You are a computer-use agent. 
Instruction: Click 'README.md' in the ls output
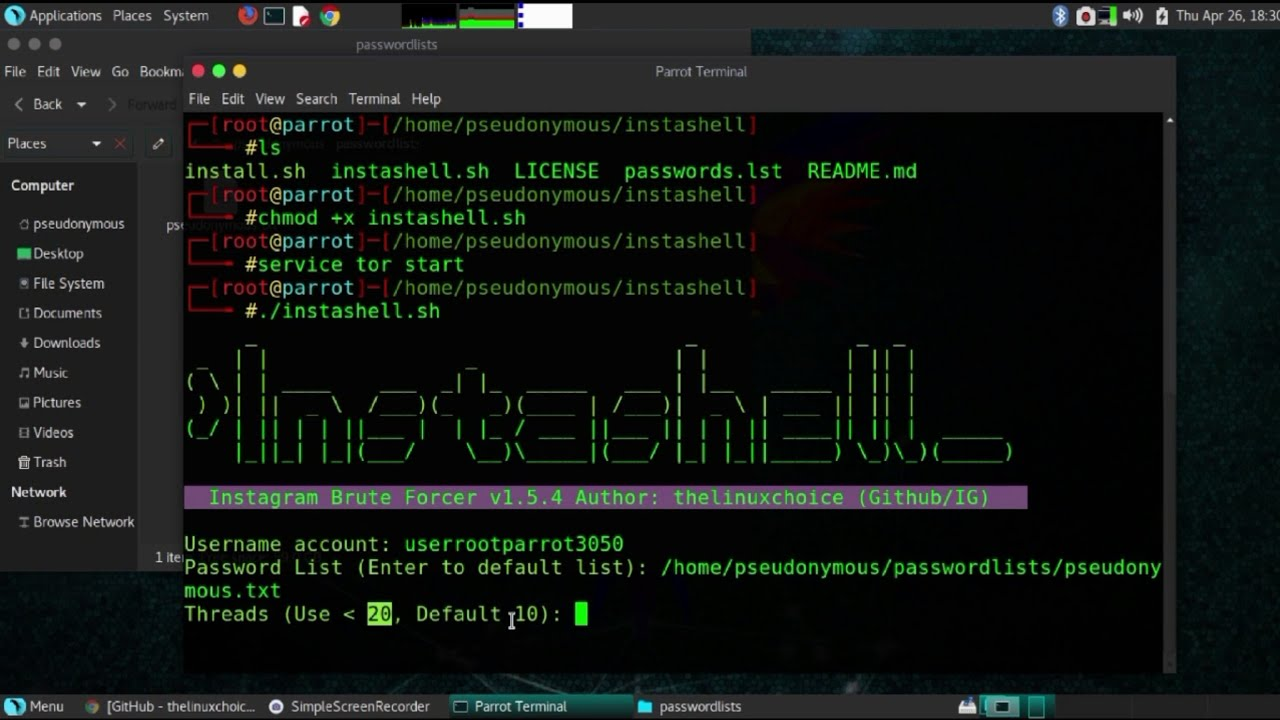(862, 171)
